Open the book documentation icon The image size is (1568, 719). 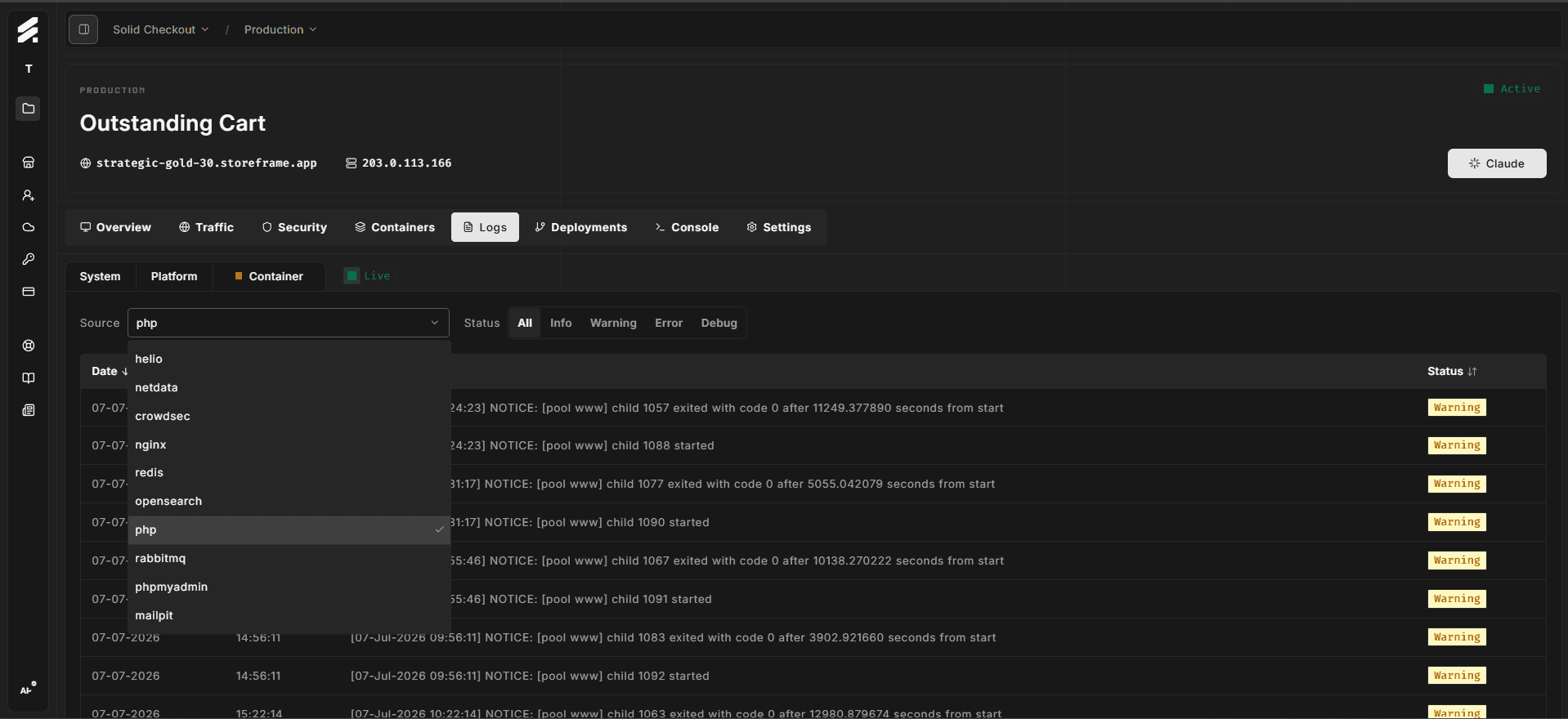29,378
